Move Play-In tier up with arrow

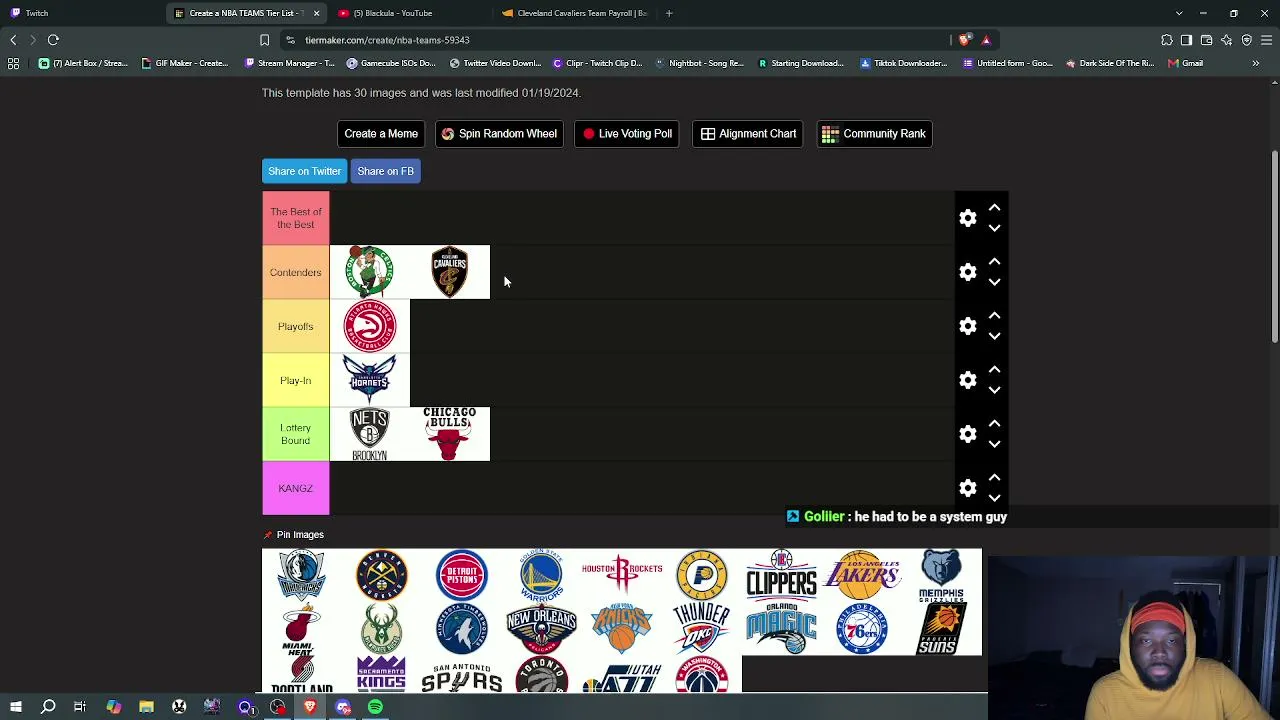(x=994, y=370)
